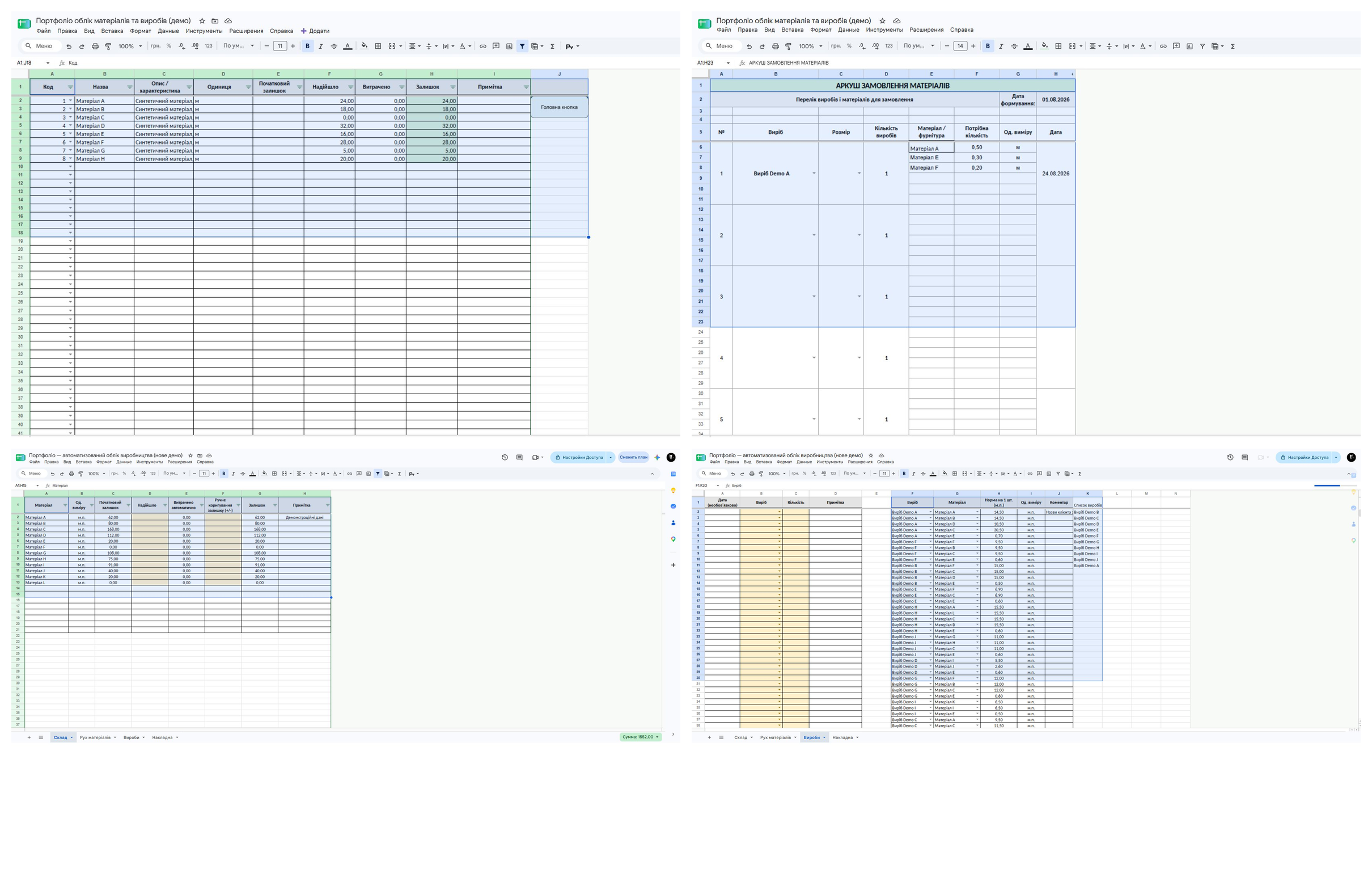Viewport: 1372px width, 886px height.
Task: Open fill color picker in top-left window
Action: tap(365, 46)
